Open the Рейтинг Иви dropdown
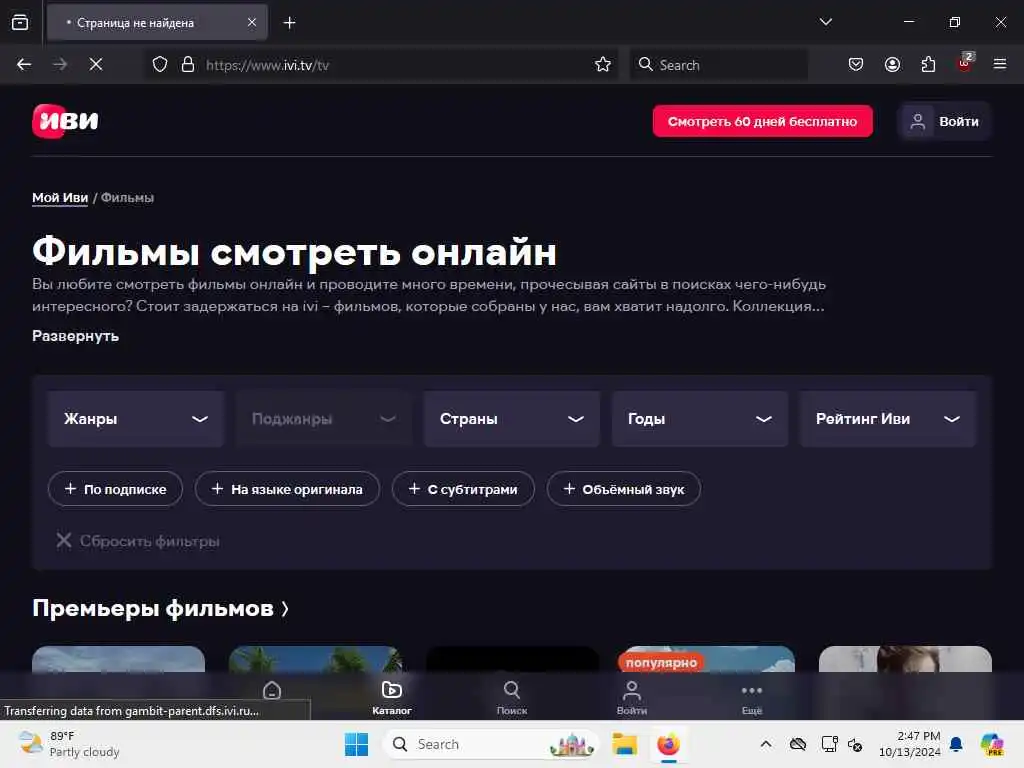1024x768 pixels. coord(888,419)
